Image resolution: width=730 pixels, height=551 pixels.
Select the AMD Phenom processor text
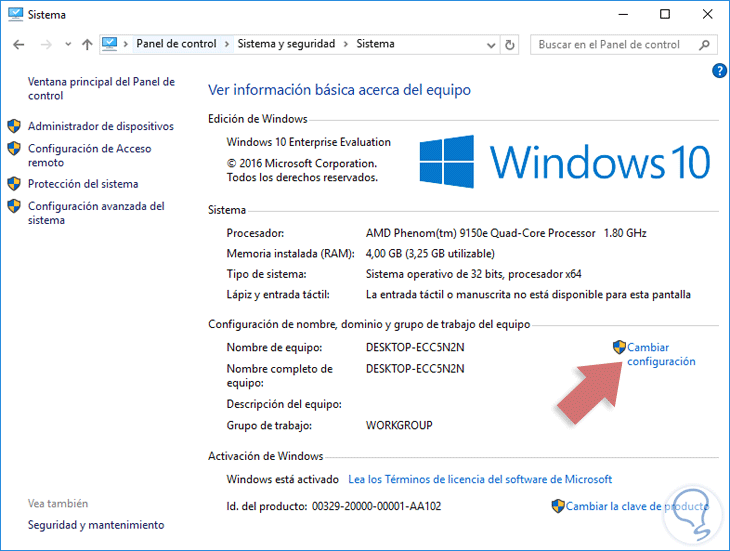pos(506,233)
